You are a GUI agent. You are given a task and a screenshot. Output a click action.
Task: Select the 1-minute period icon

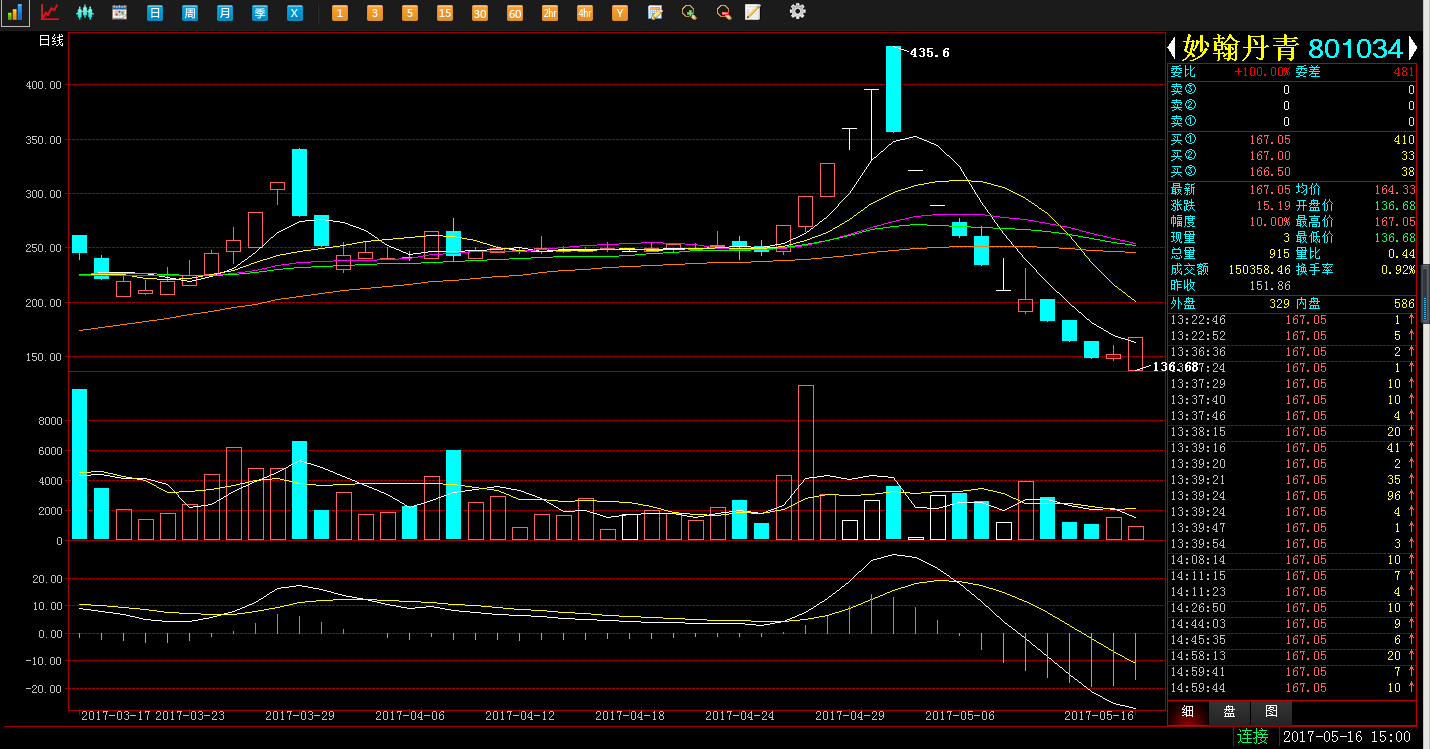click(x=340, y=13)
